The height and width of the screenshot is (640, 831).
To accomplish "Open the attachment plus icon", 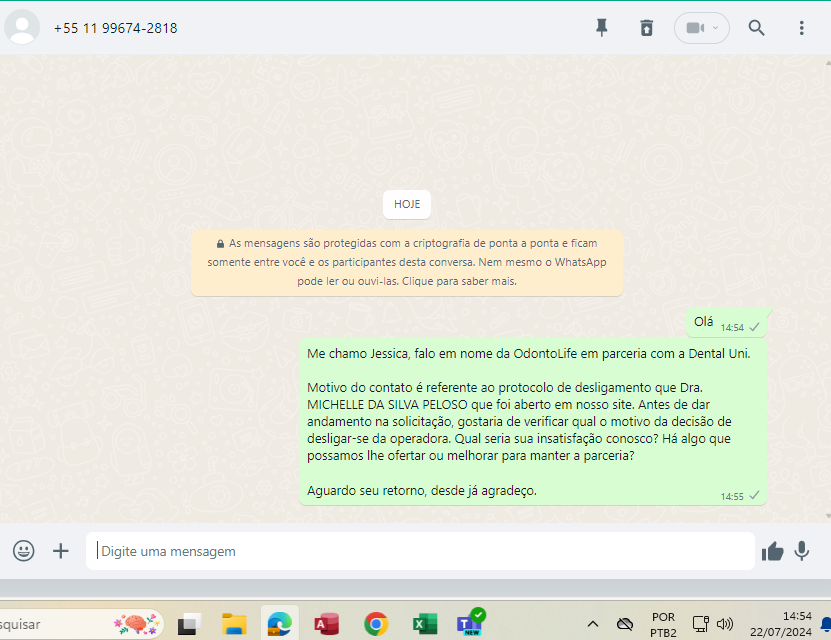I will pyautogui.click(x=61, y=551).
